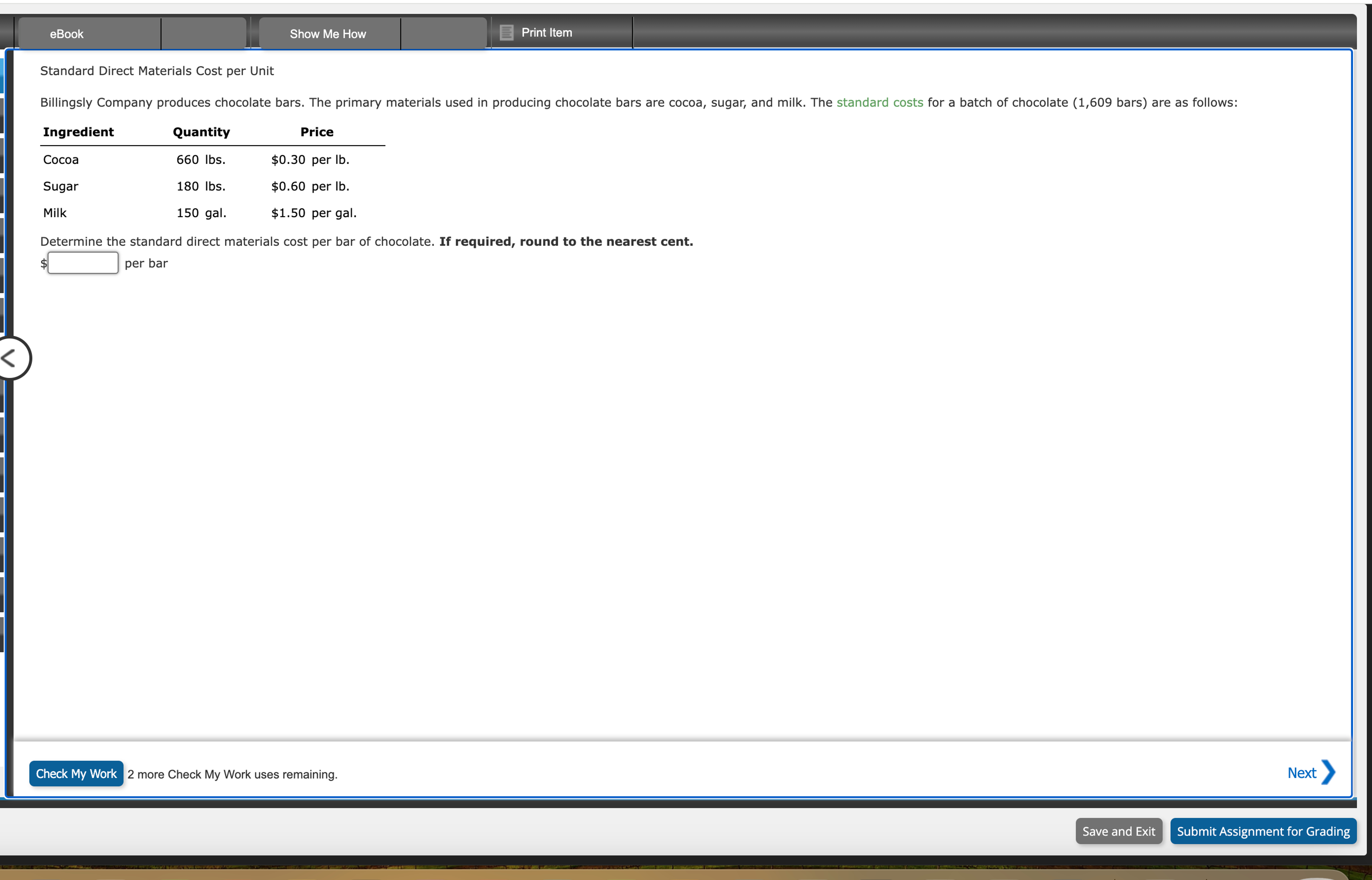Click the Standard Direct Materials Cost heading
This screenshot has height=880, width=1372.
(x=157, y=70)
